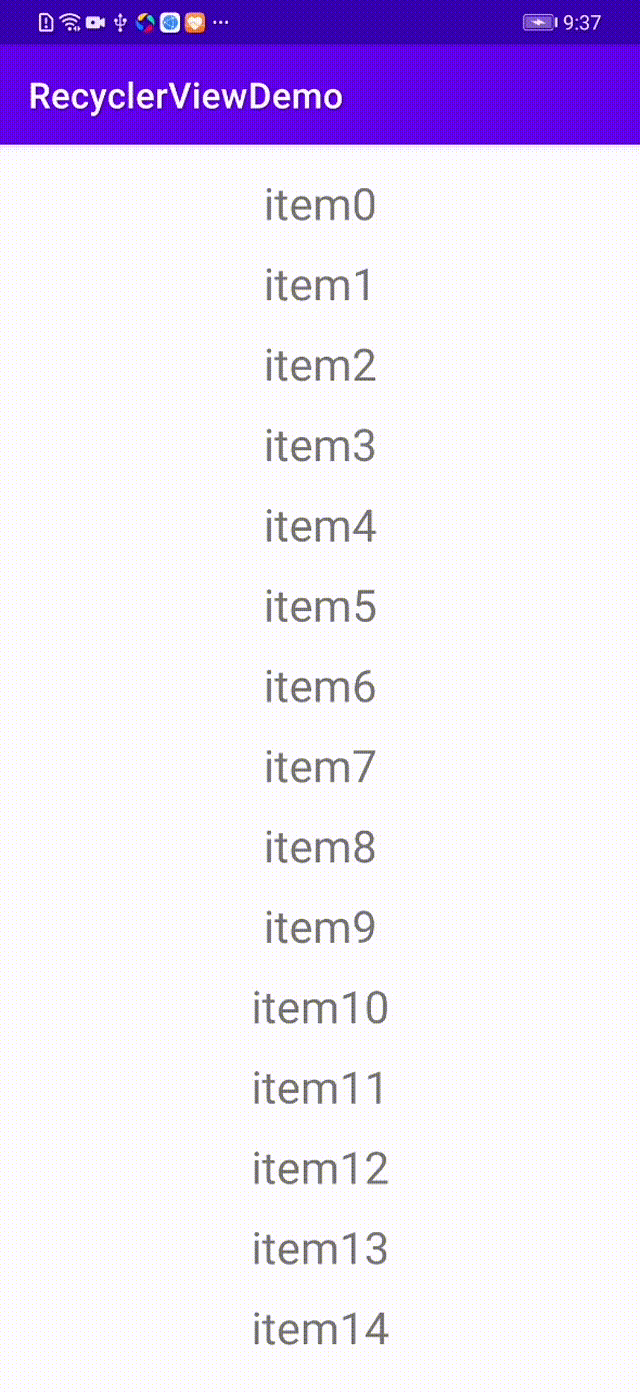The width and height of the screenshot is (640, 1392).
Task: Tap the colorful pinwheel notification icon
Action: [x=146, y=22]
